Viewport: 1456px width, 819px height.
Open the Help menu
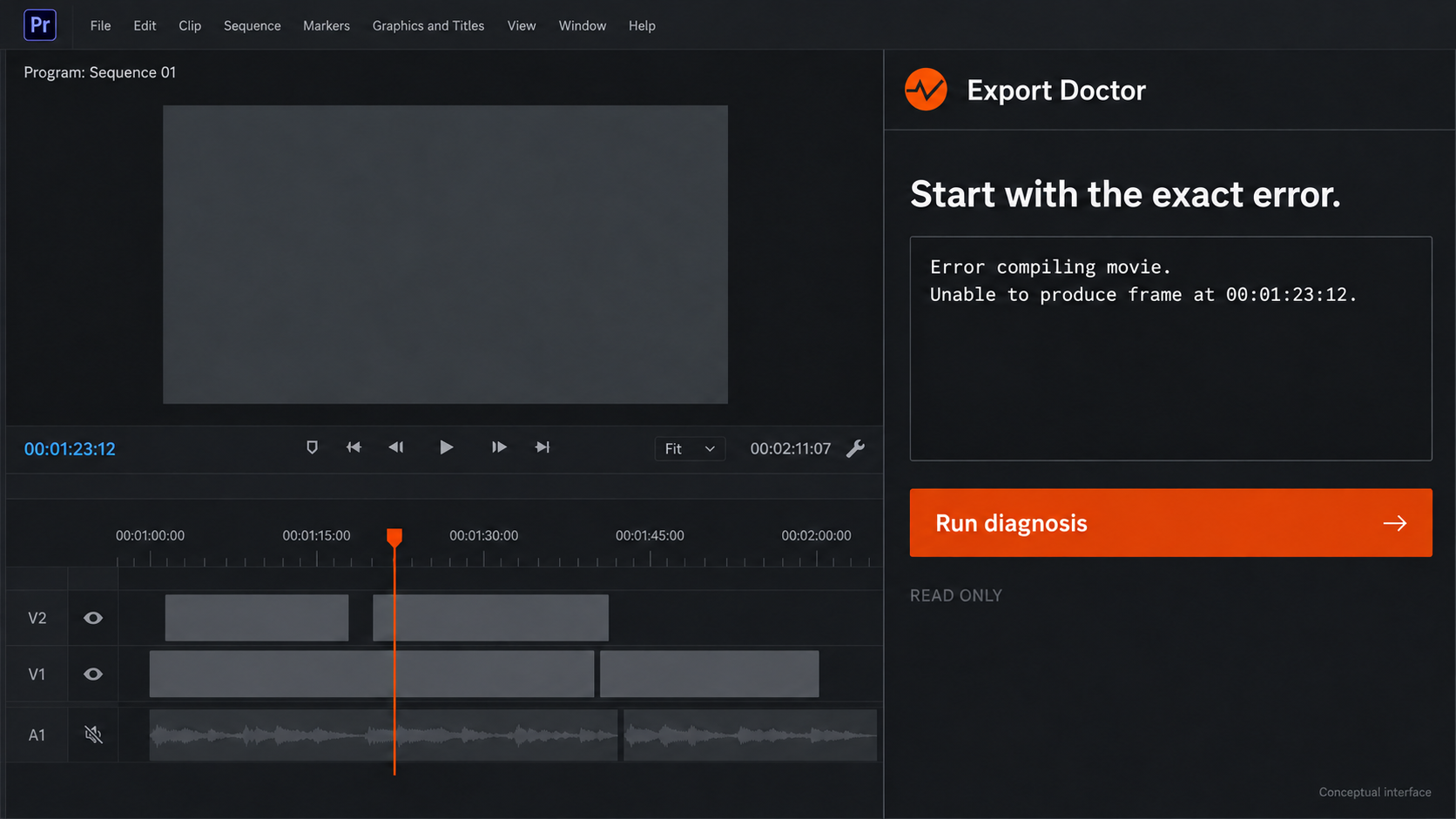pos(642,26)
